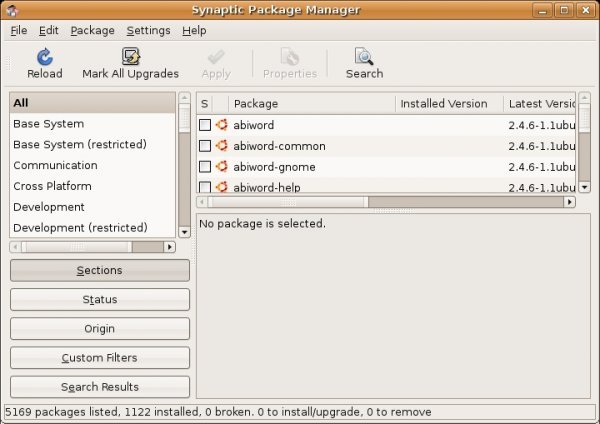Tick the checkbox for abiword package
Image resolution: width=600 pixels, height=424 pixels.
(x=205, y=126)
